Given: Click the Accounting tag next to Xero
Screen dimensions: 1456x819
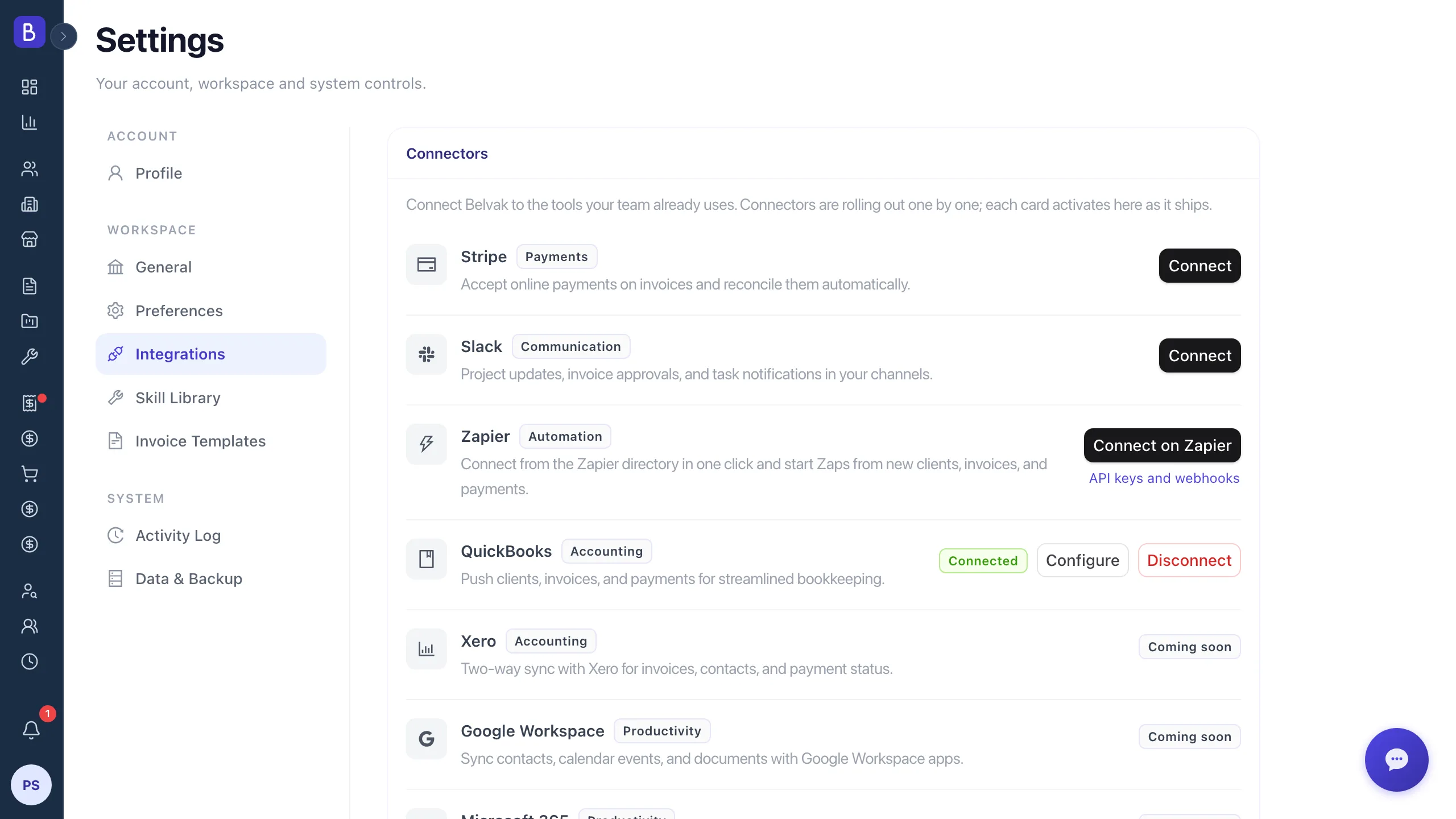Looking at the screenshot, I should coord(551,641).
